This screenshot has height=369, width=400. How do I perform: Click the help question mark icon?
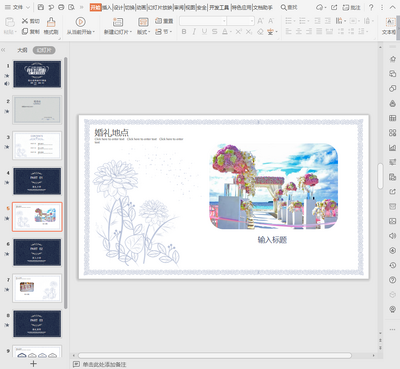(371, 7)
